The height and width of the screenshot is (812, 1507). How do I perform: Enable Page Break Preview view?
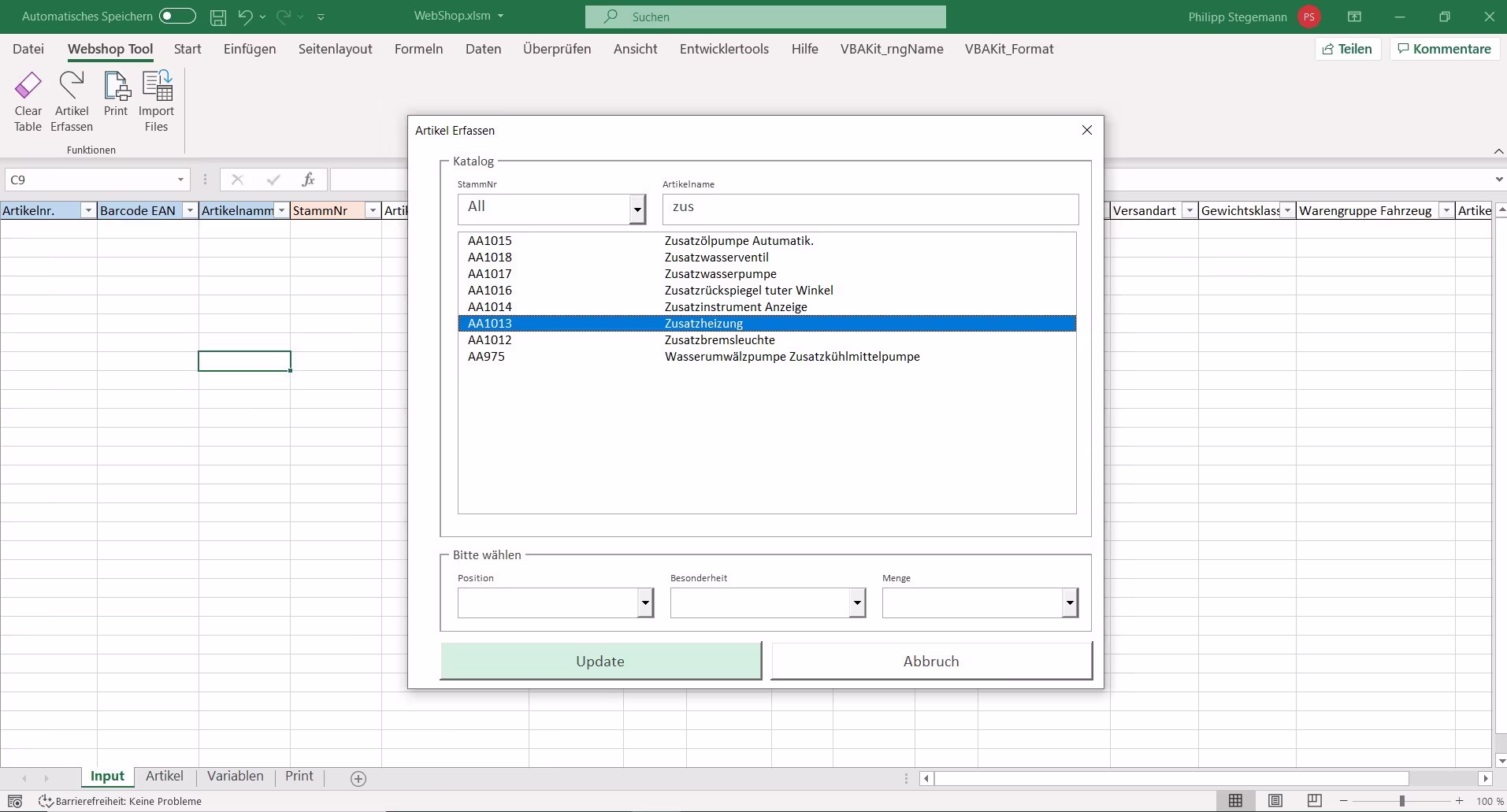point(1314,800)
